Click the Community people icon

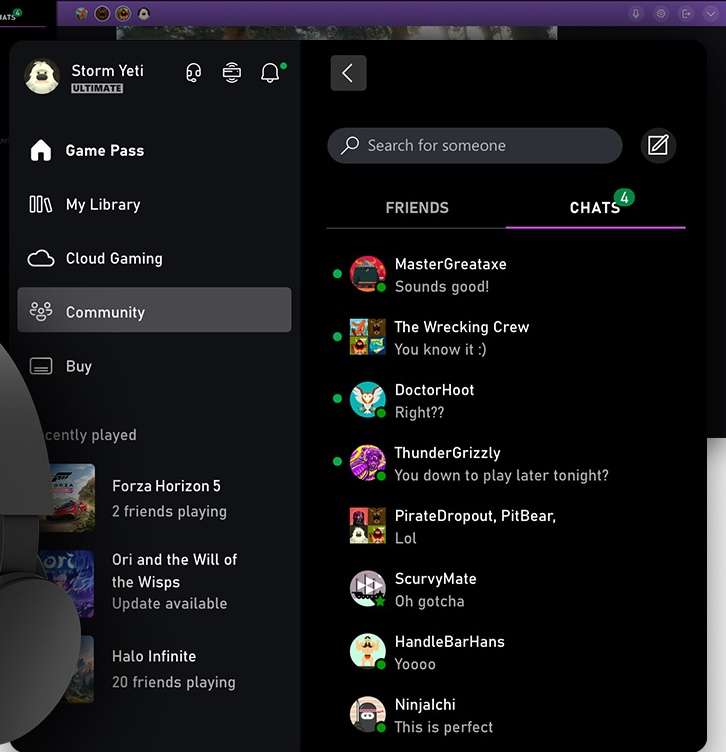(41, 312)
